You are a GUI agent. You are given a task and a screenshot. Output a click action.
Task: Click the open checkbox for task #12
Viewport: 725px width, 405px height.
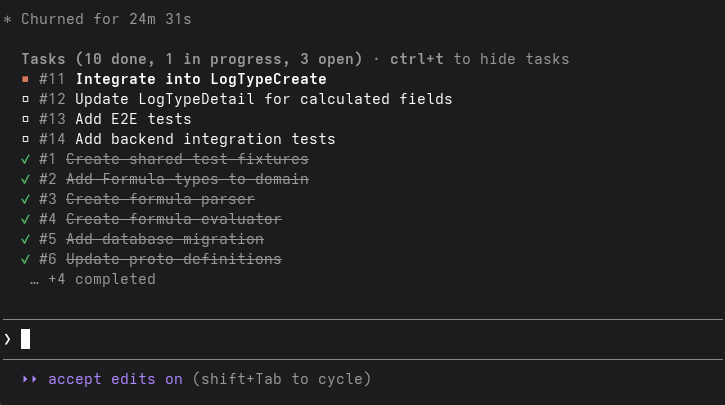tap(25, 99)
